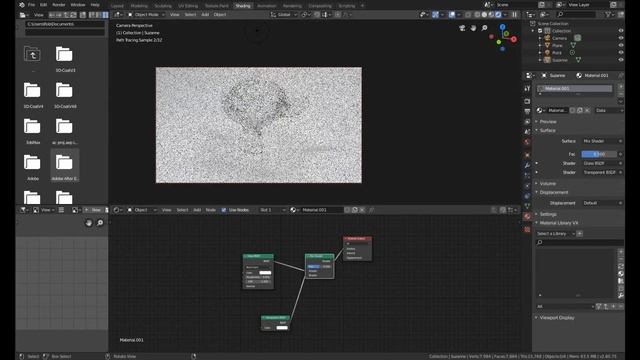Open the Tool properties tab icon
Screen dimensions: 640x360
pos(527,89)
